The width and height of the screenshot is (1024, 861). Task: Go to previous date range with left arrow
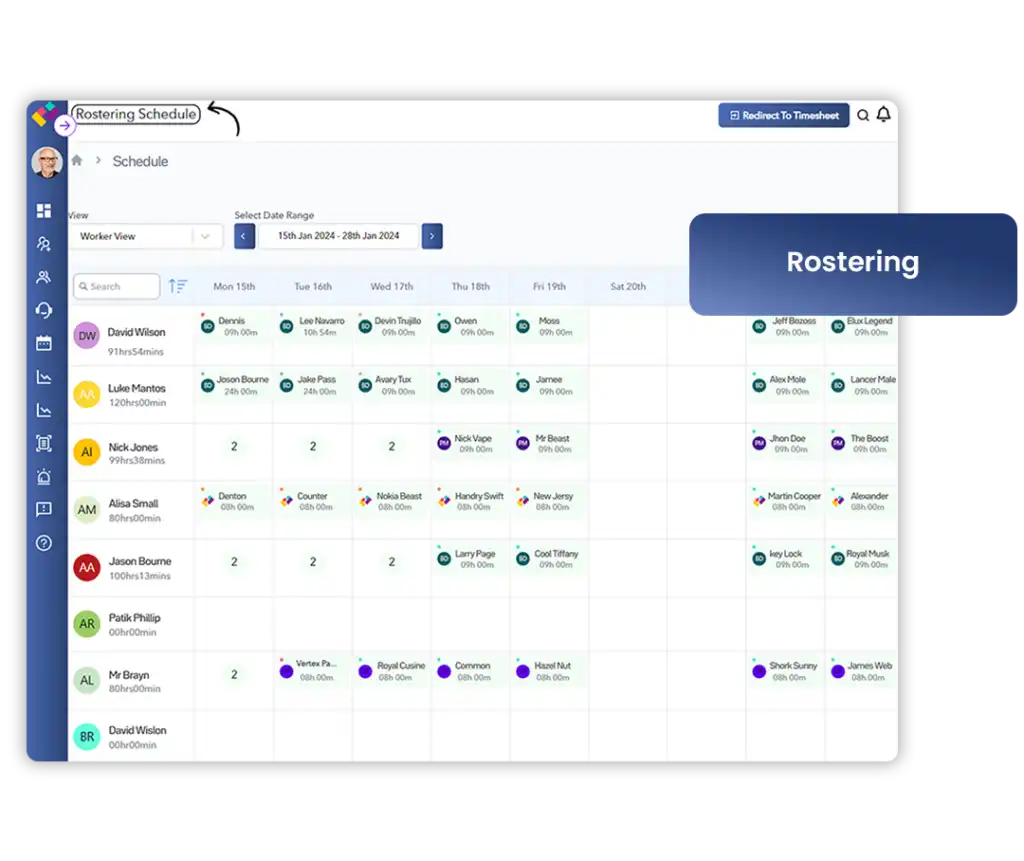coord(245,236)
